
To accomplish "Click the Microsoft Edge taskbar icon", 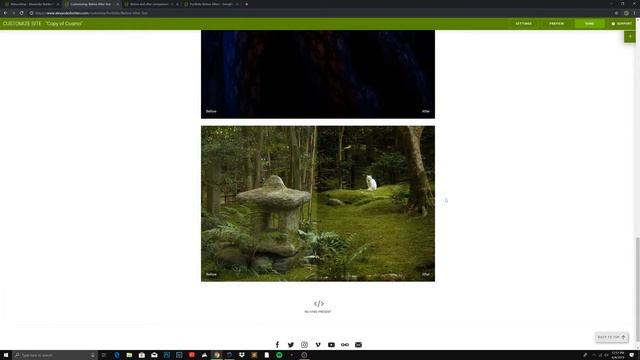I will click(117, 355).
